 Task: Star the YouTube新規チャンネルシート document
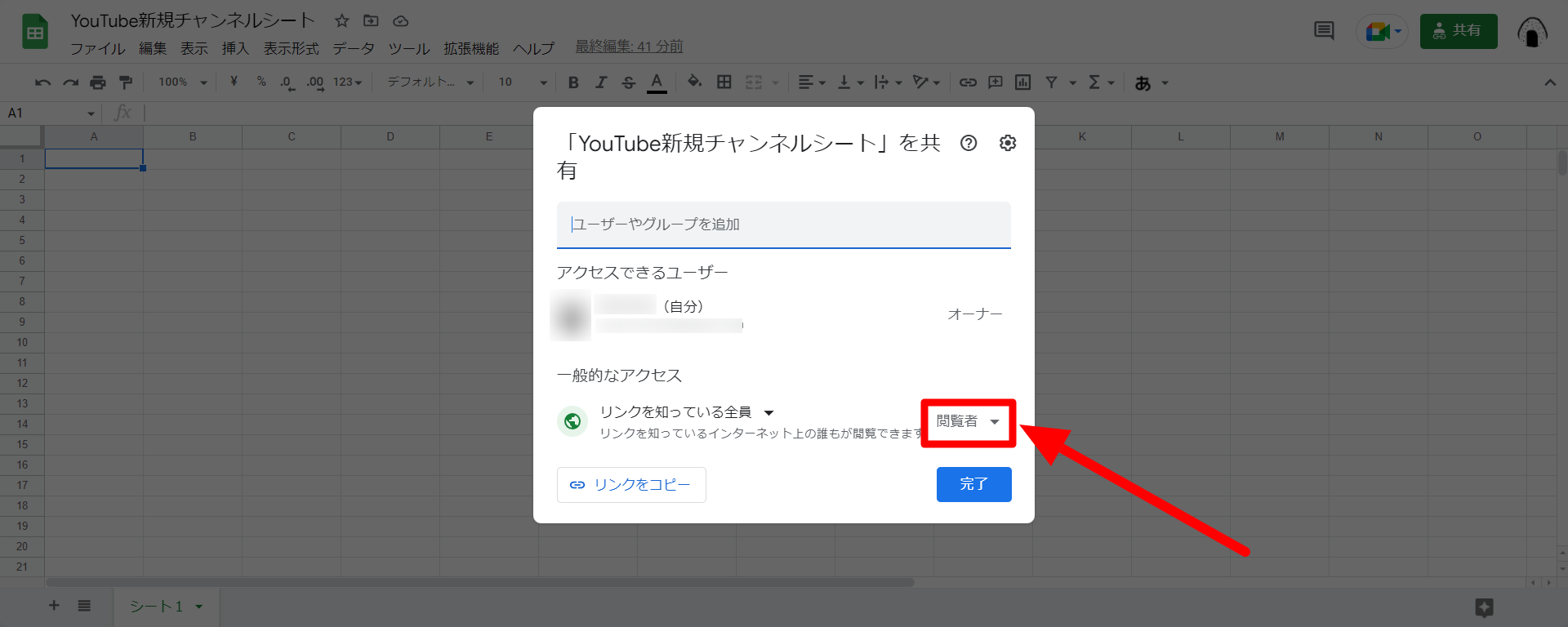point(342,20)
